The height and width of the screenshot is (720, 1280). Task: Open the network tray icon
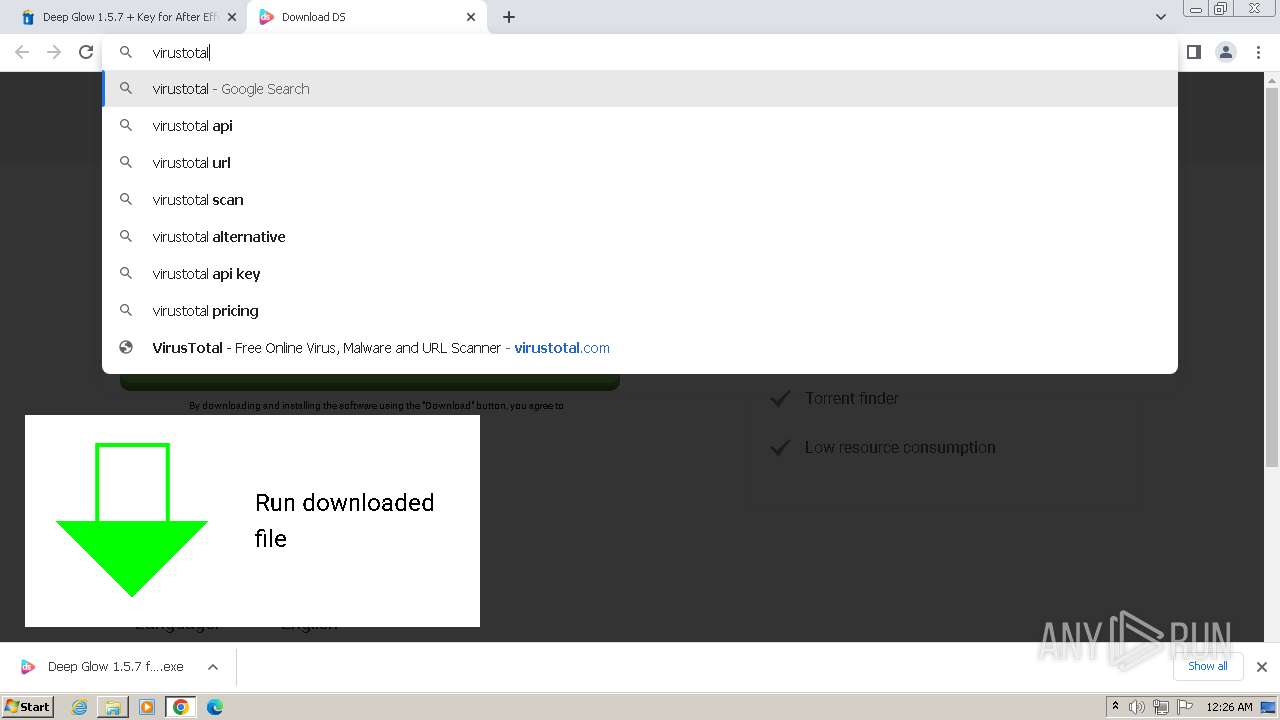click(x=1161, y=707)
